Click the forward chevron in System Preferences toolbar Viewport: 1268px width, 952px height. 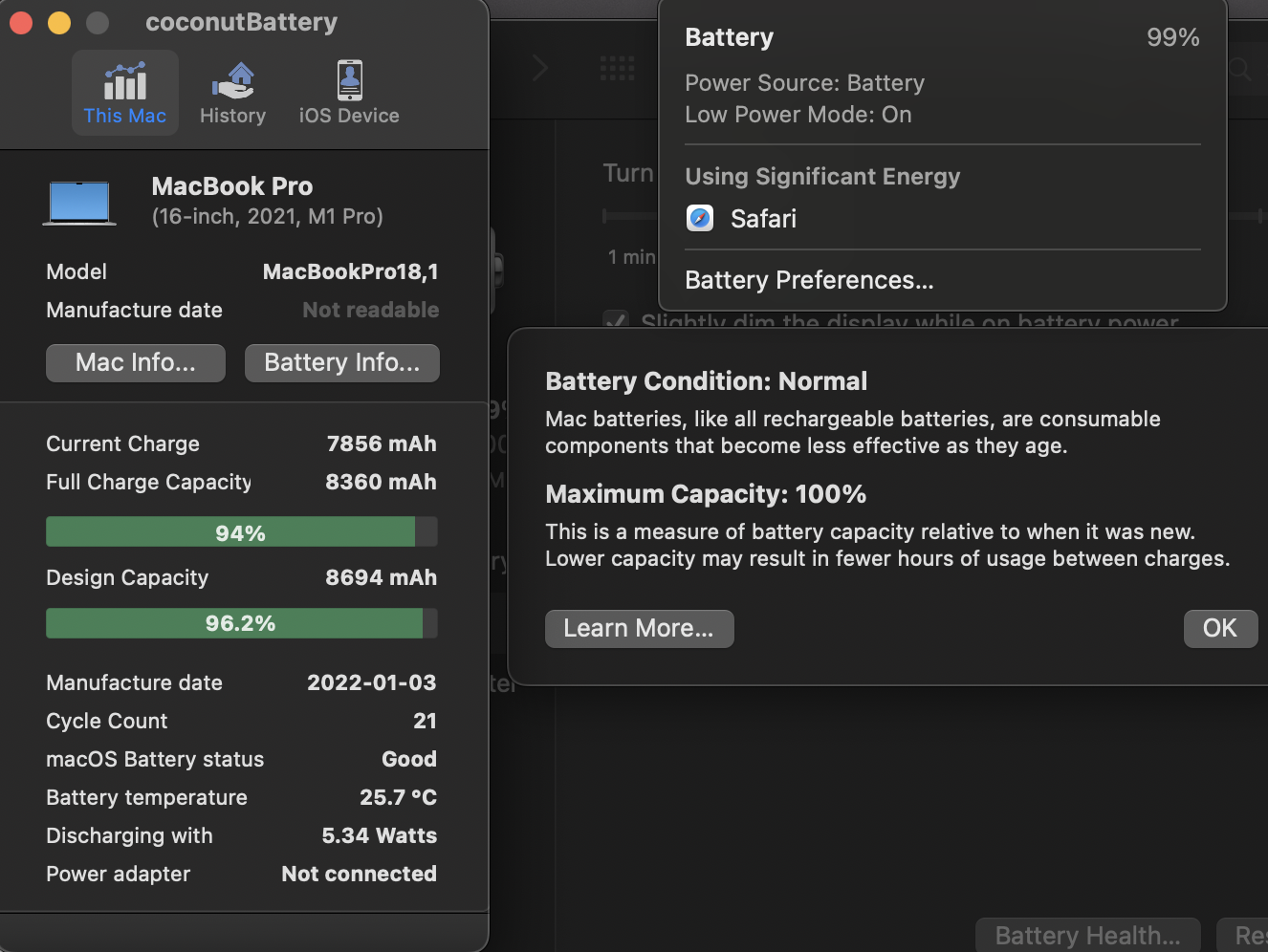click(x=540, y=68)
